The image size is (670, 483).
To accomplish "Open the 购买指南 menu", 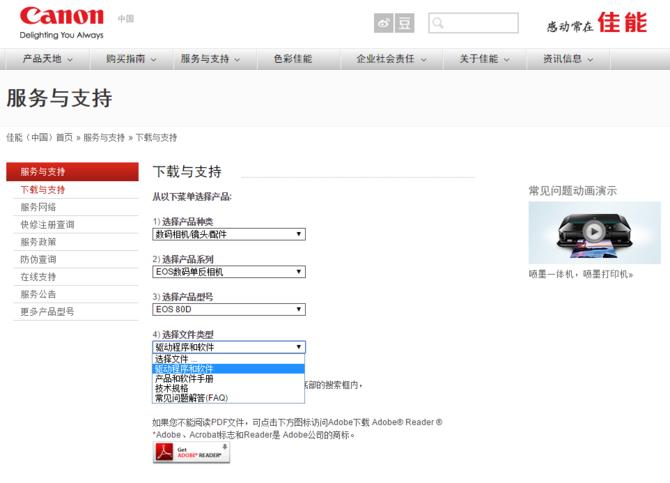I will point(131,59).
